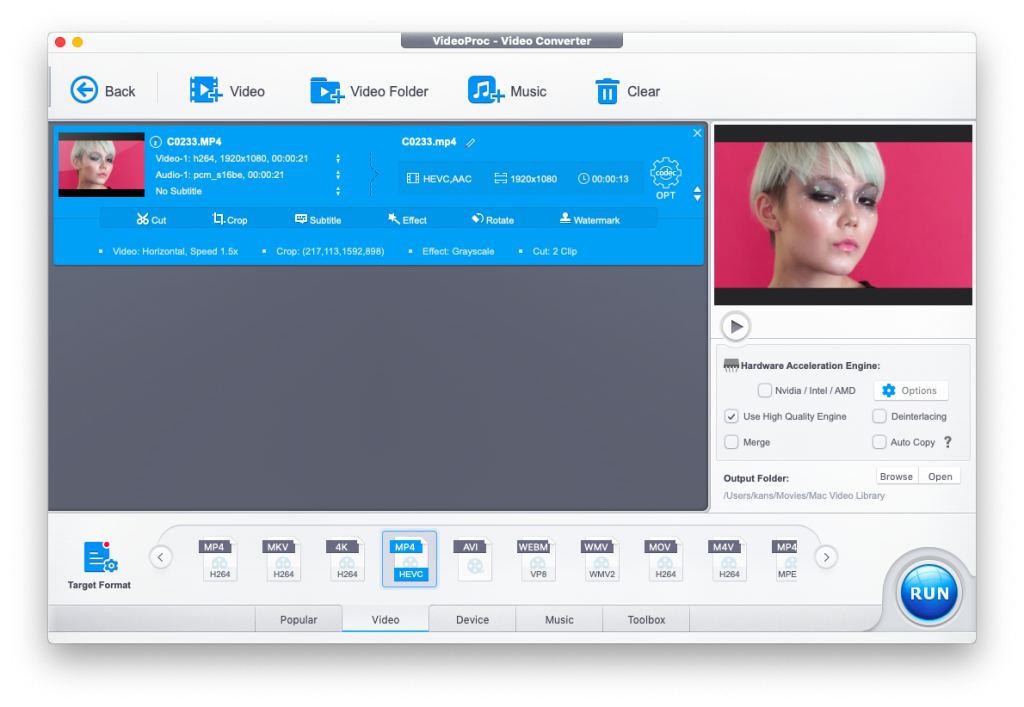This screenshot has width=1024, height=707.
Task: Enable Nvidia / Intel / AMD acceleration
Action: pos(764,390)
